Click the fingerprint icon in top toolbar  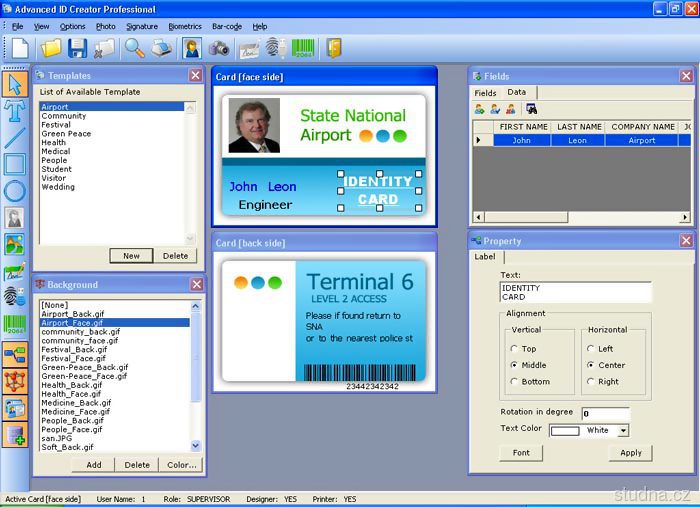pyautogui.click(x=276, y=48)
